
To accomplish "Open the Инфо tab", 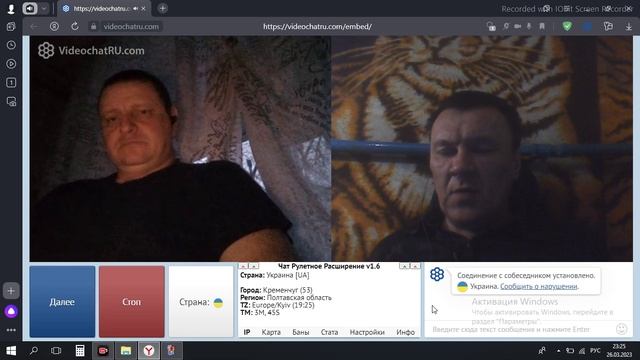I will pos(405,332).
